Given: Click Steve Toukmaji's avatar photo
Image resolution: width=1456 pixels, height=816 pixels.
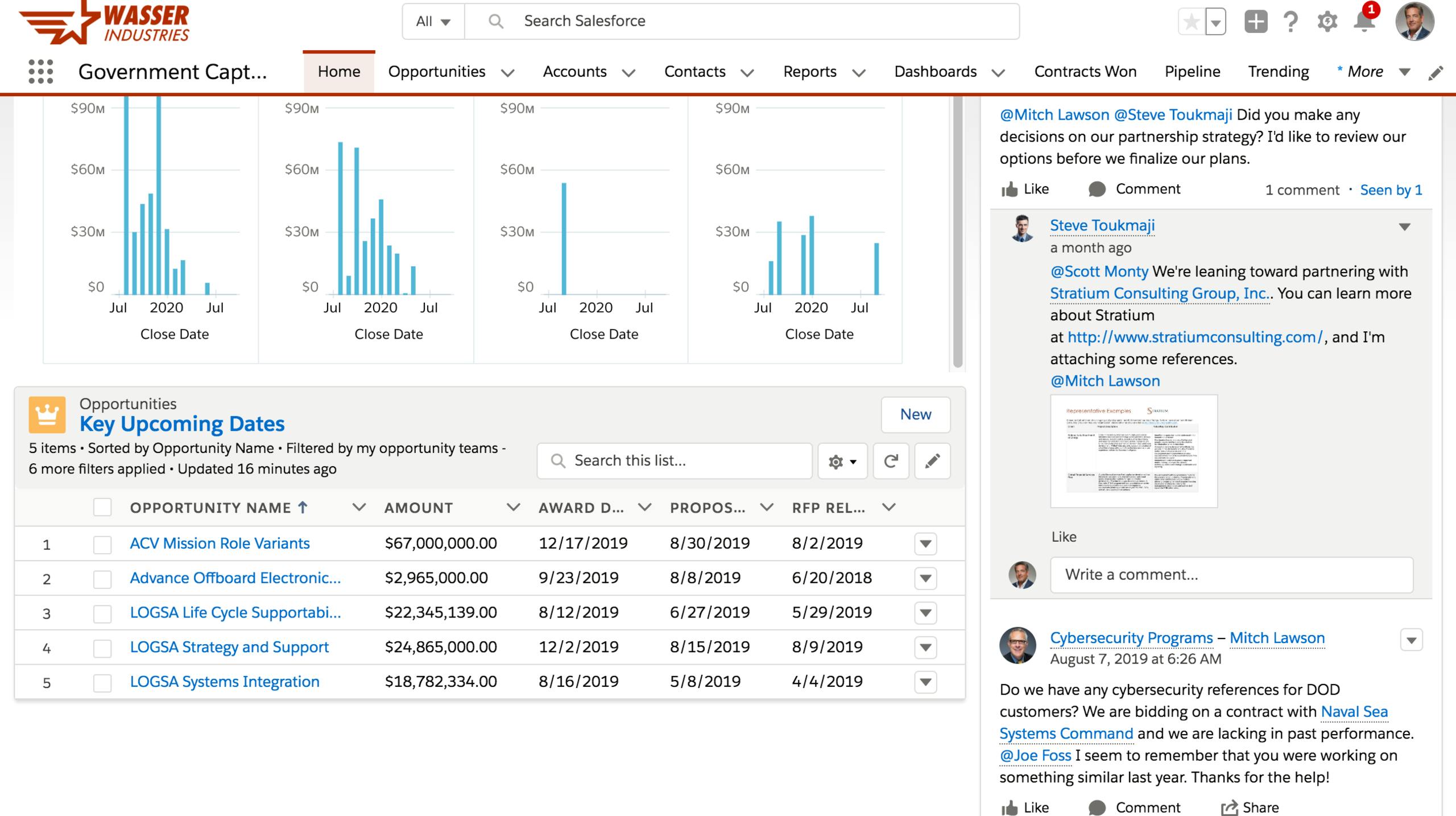Looking at the screenshot, I should point(1022,228).
